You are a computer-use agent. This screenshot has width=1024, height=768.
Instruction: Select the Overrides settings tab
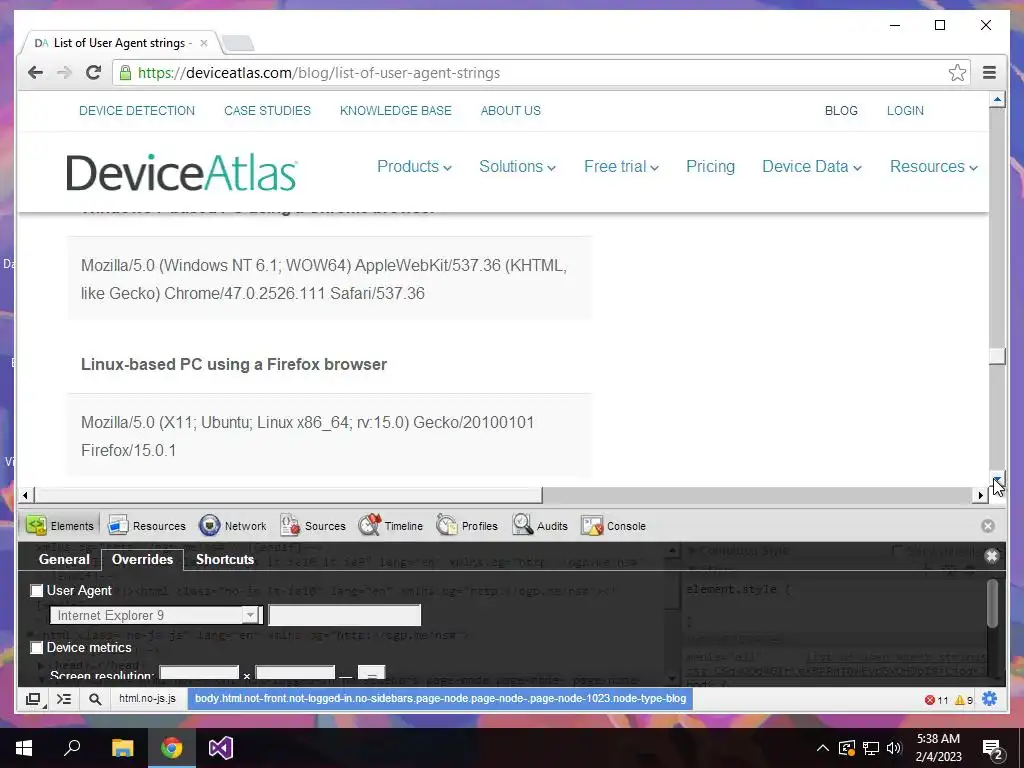point(142,559)
